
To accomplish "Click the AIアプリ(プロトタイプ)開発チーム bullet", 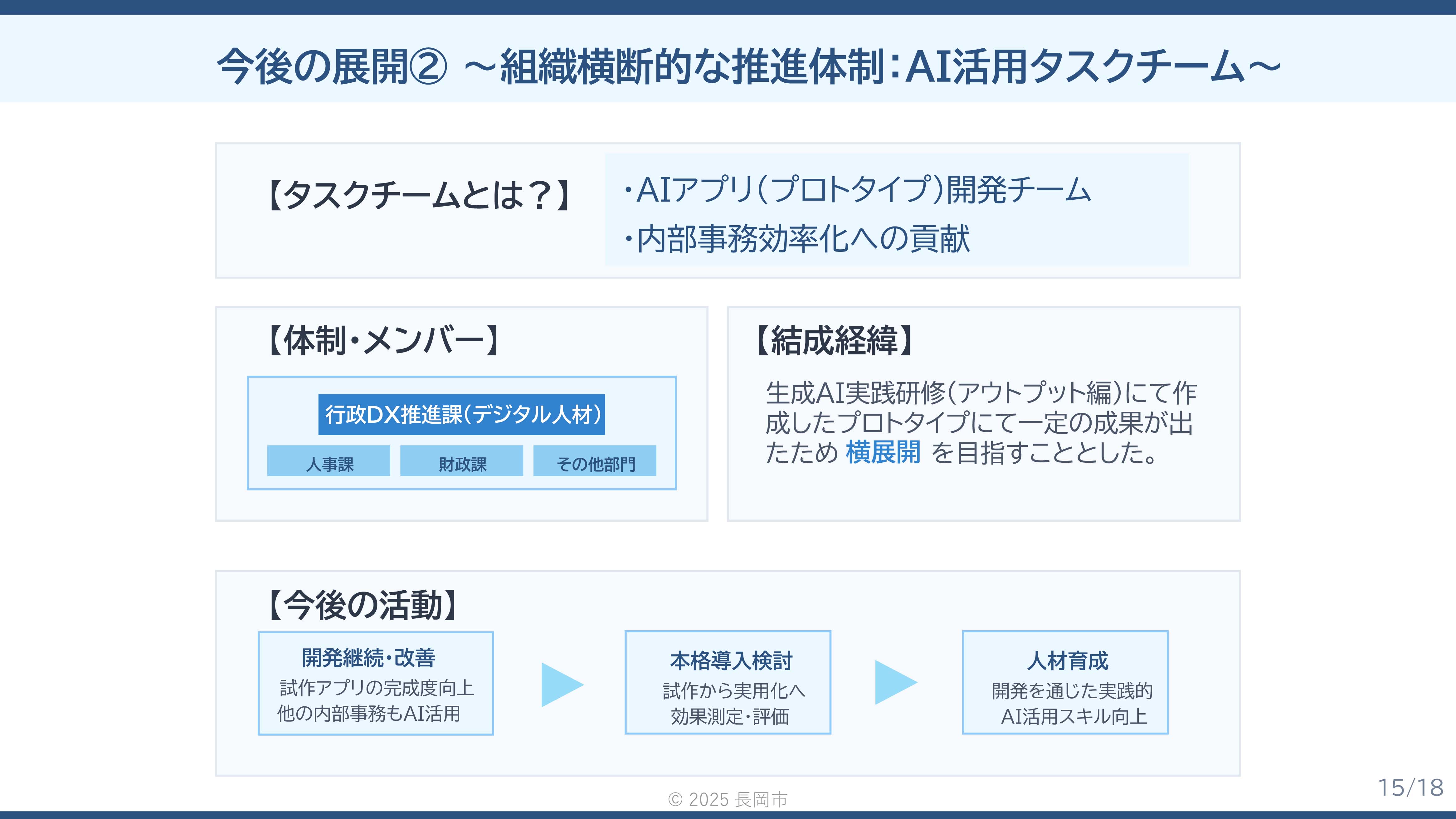I will [x=858, y=189].
